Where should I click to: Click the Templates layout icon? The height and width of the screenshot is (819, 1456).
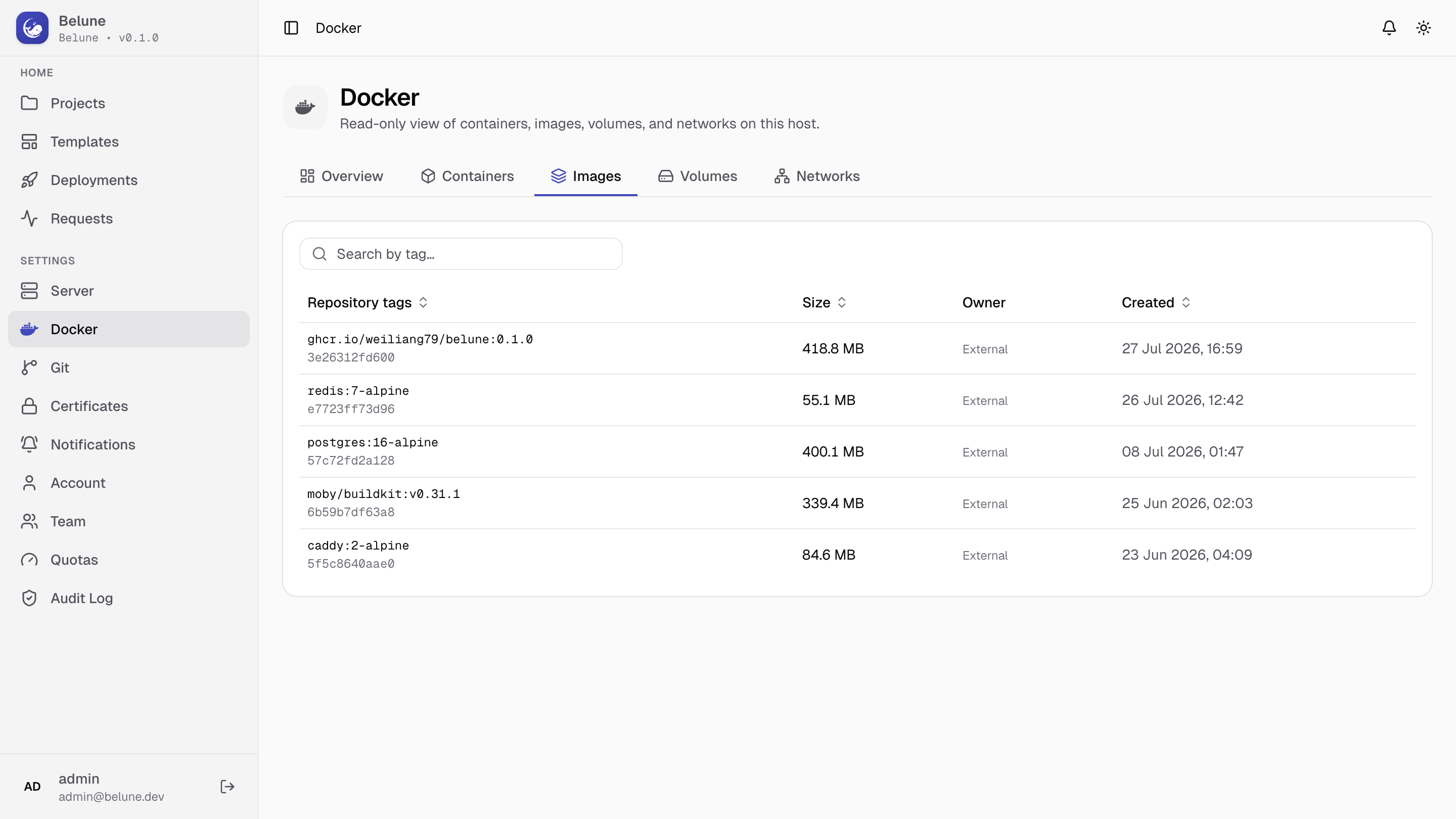point(29,142)
